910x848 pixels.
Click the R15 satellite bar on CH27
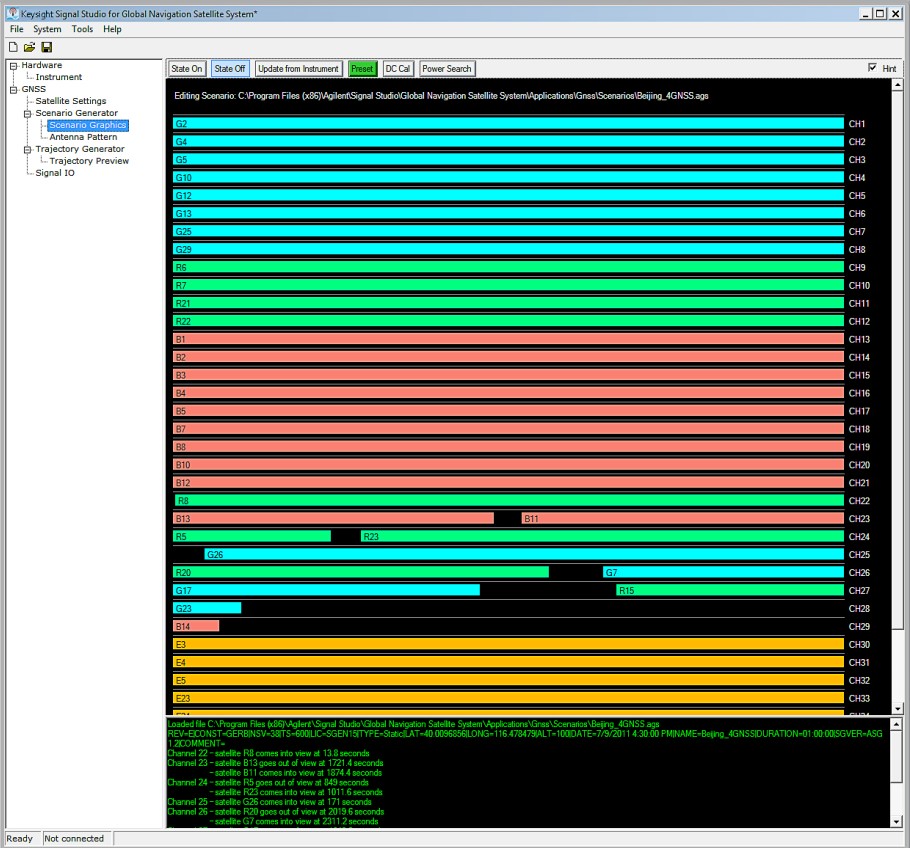[730, 591]
